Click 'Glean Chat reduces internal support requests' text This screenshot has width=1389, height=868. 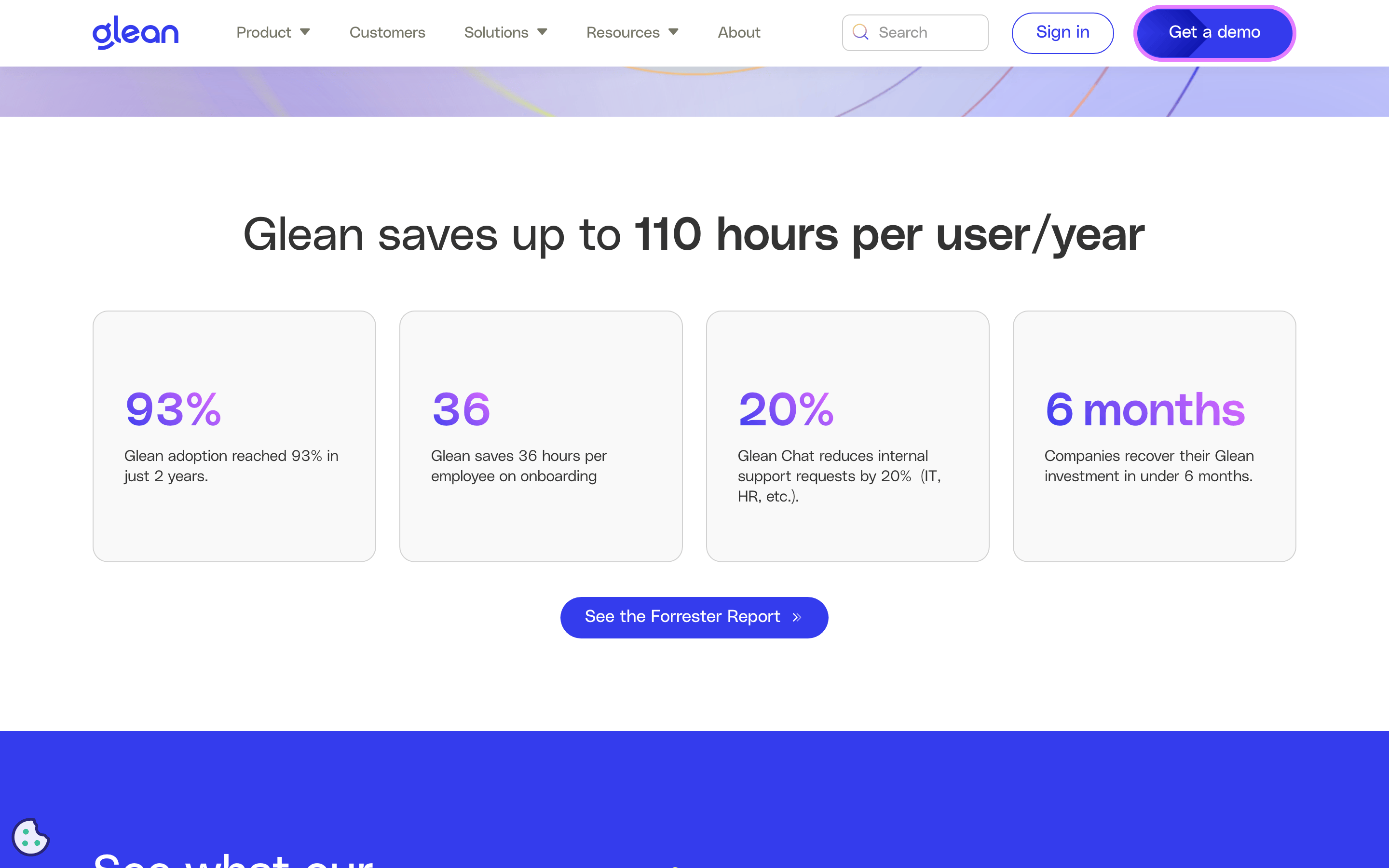(840, 476)
